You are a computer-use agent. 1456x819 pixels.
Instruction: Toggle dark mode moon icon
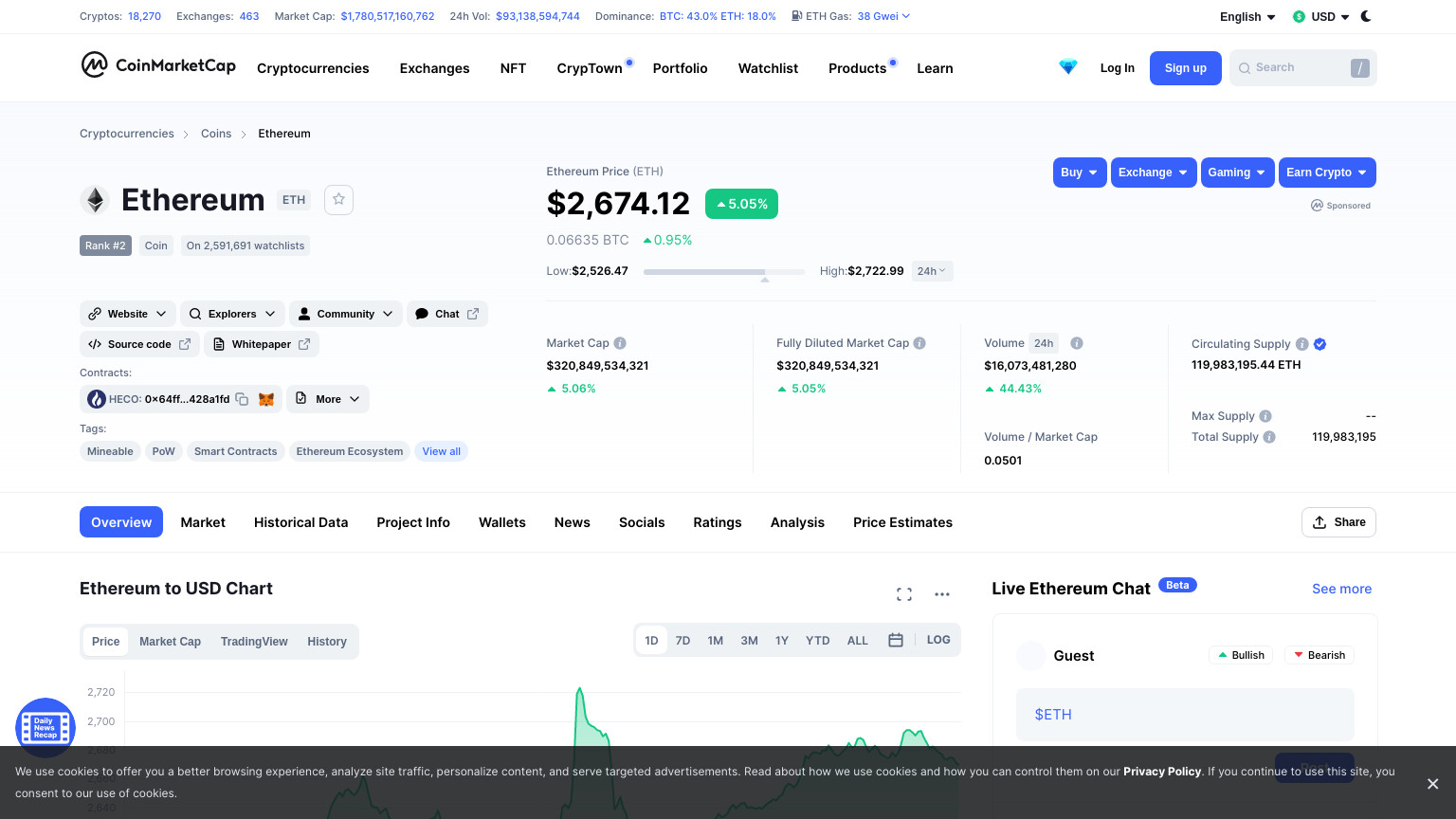click(x=1366, y=16)
